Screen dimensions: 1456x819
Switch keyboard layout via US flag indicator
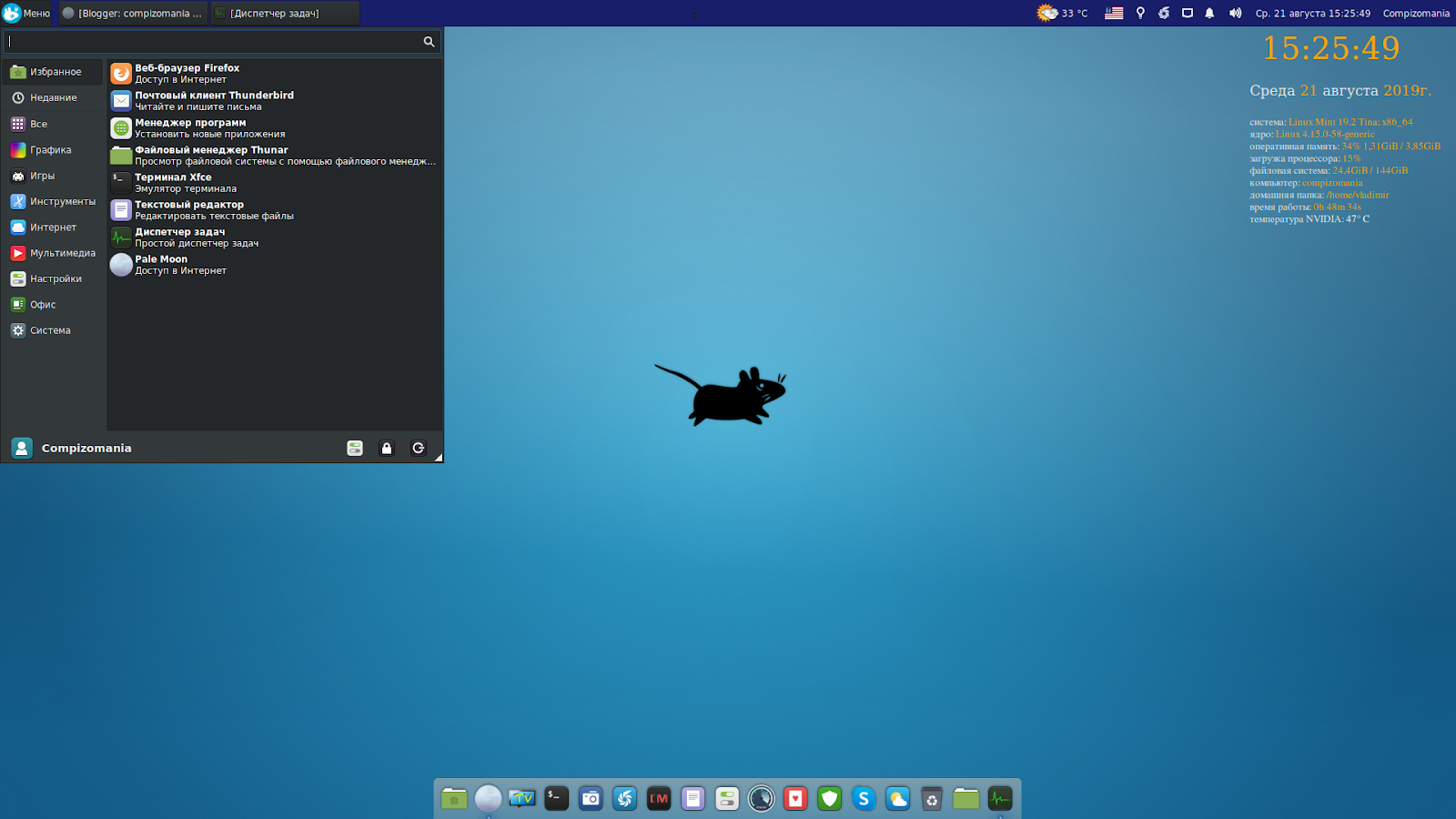[x=1114, y=13]
